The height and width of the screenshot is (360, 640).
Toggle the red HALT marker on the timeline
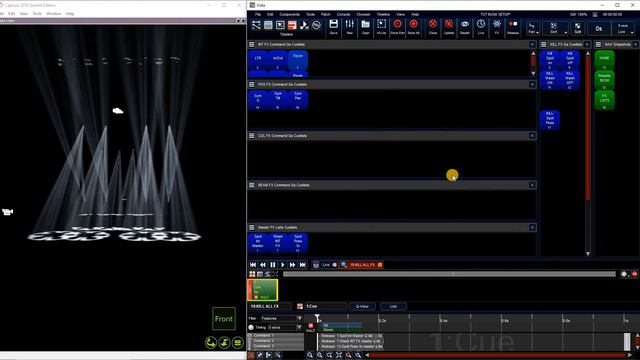311,327
